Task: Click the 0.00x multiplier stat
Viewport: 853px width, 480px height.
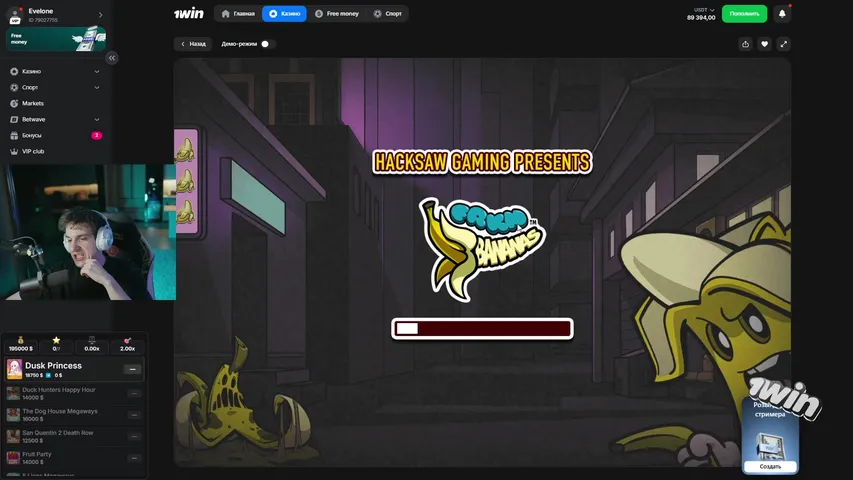Action: [91, 344]
